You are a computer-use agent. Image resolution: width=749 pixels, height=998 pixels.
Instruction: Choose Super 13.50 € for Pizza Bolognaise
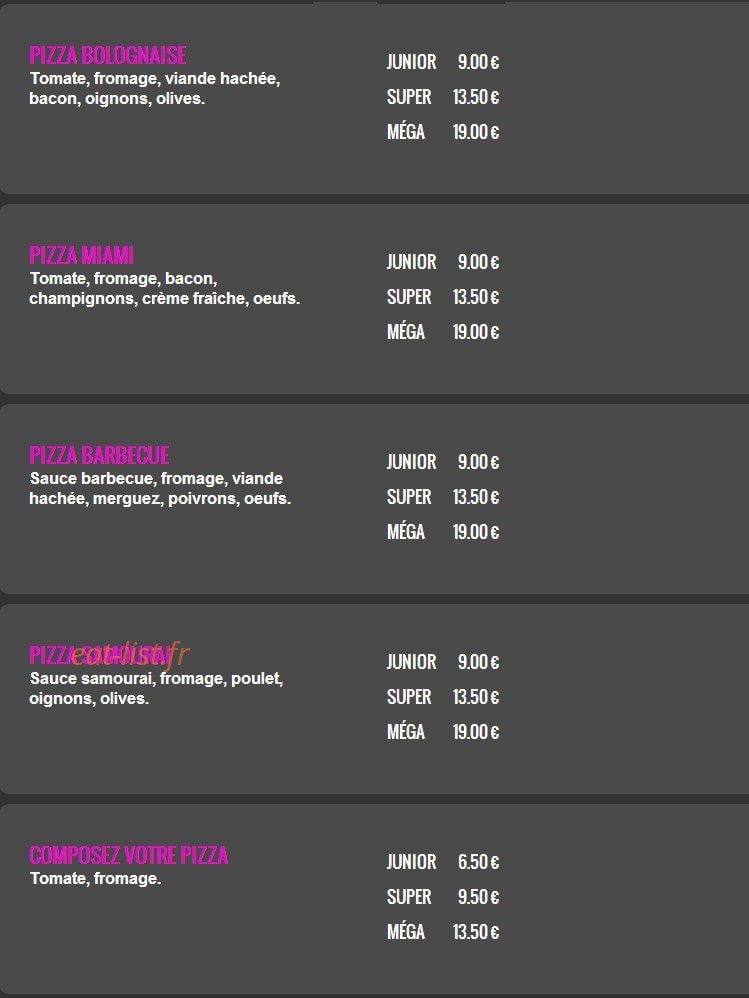point(443,97)
